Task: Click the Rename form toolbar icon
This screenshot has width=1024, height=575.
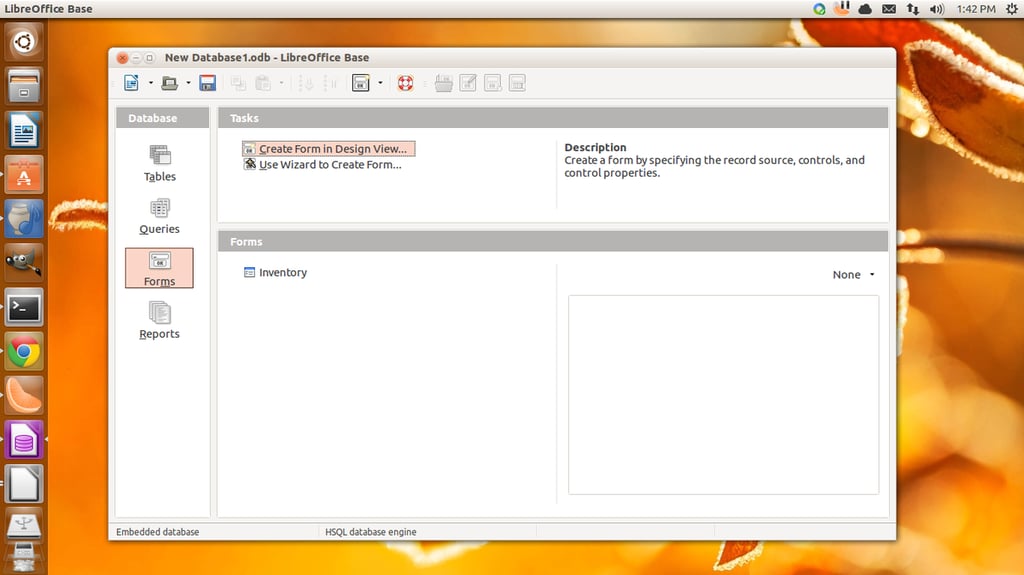Action: point(517,83)
